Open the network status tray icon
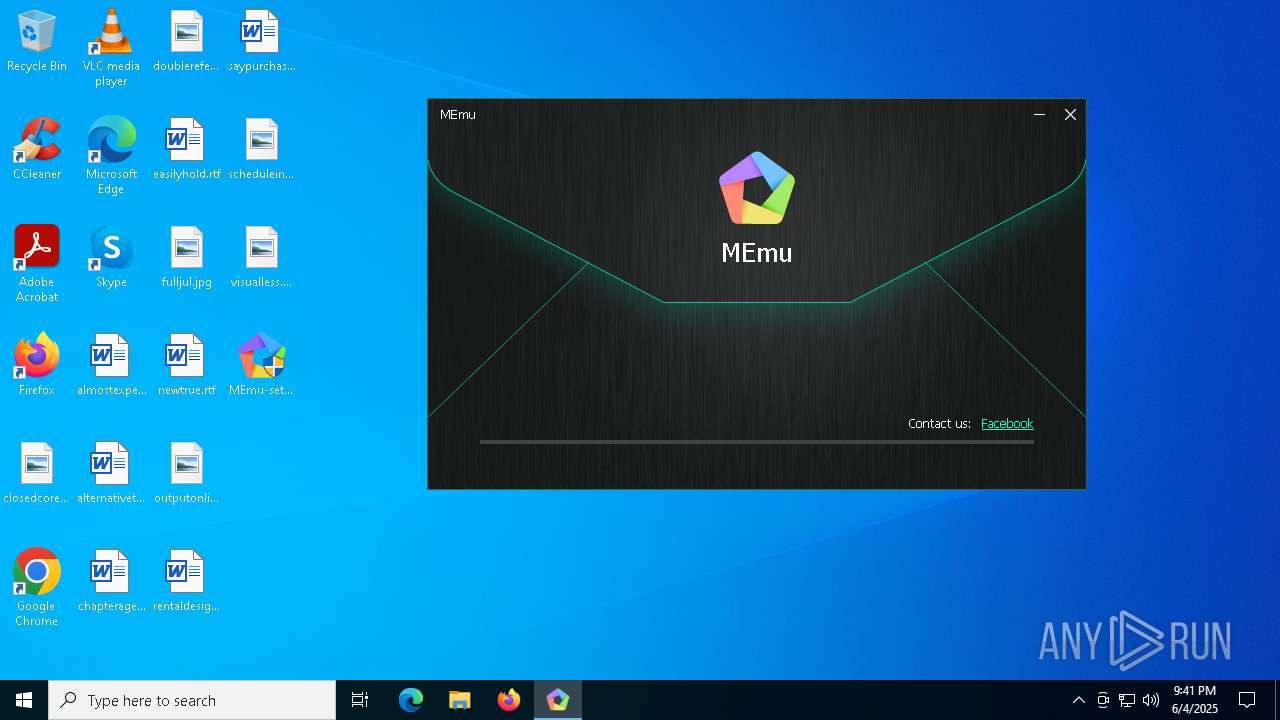This screenshot has height=720, width=1280. pos(1127,700)
